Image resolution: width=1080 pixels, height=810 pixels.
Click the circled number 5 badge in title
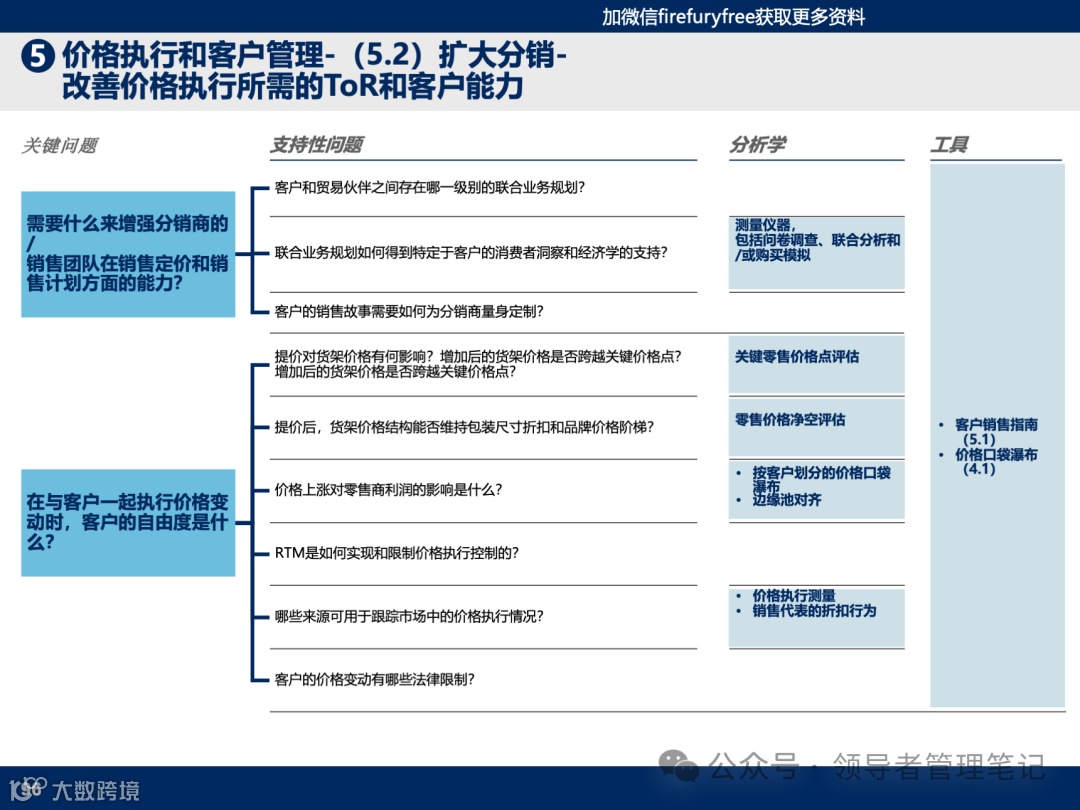[x=38, y=56]
